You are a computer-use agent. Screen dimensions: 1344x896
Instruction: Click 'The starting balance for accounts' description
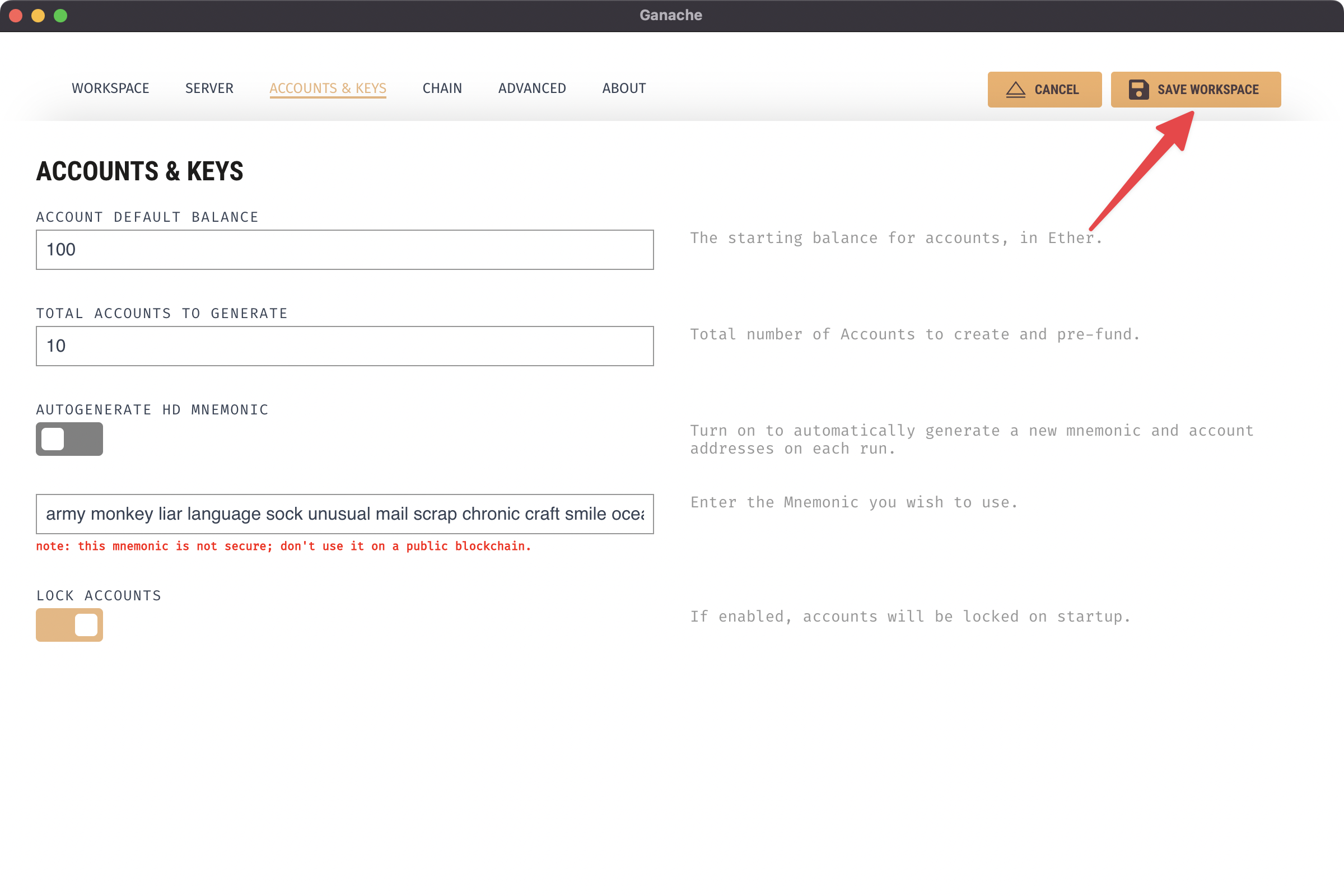click(x=895, y=237)
